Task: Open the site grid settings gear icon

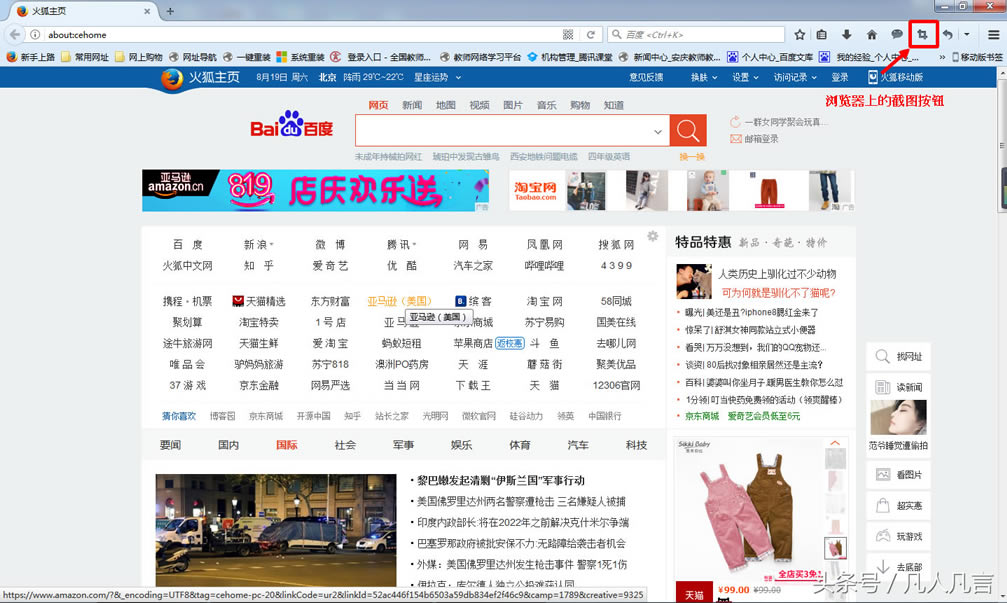Action: tap(652, 236)
